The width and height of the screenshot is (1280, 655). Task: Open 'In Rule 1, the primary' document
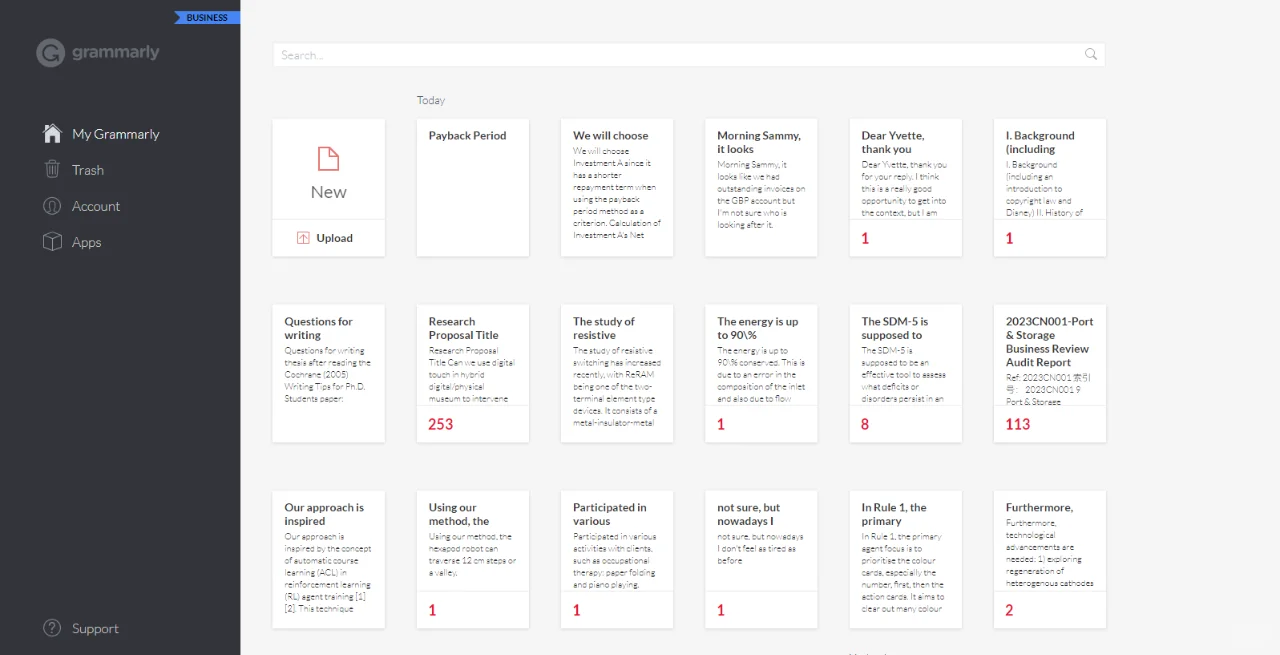pyautogui.click(x=906, y=559)
